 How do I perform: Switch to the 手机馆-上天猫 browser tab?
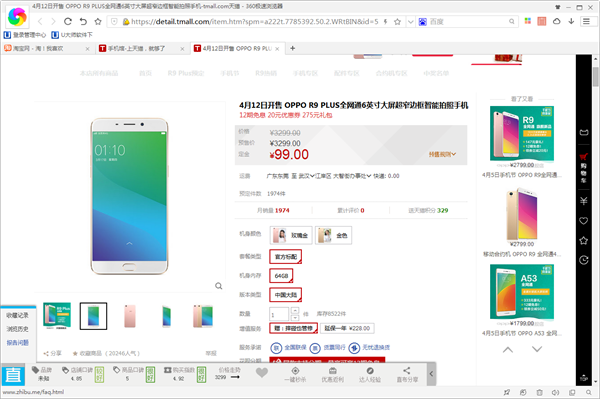tap(142, 49)
